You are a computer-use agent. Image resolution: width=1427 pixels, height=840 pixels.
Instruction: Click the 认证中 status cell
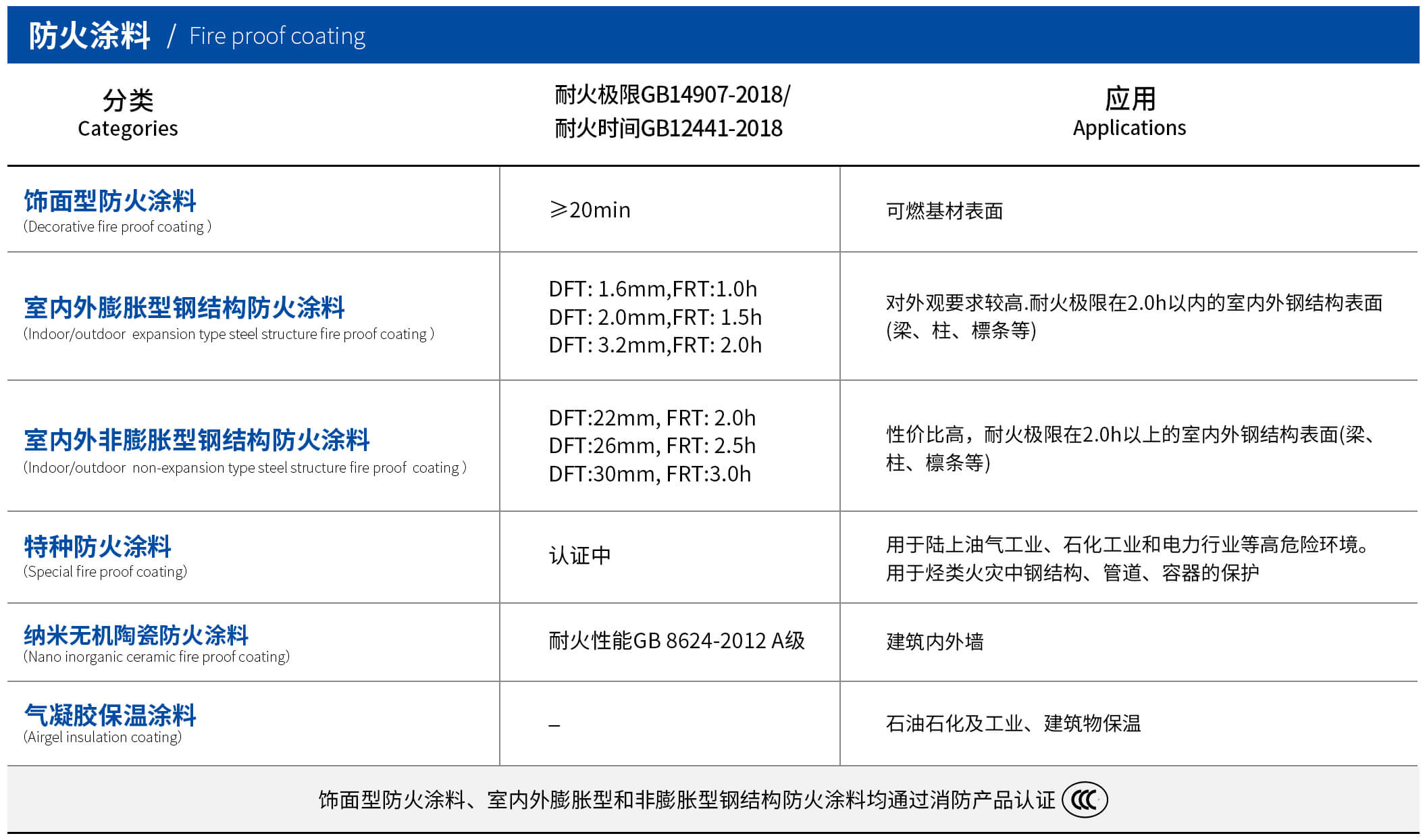point(579,556)
